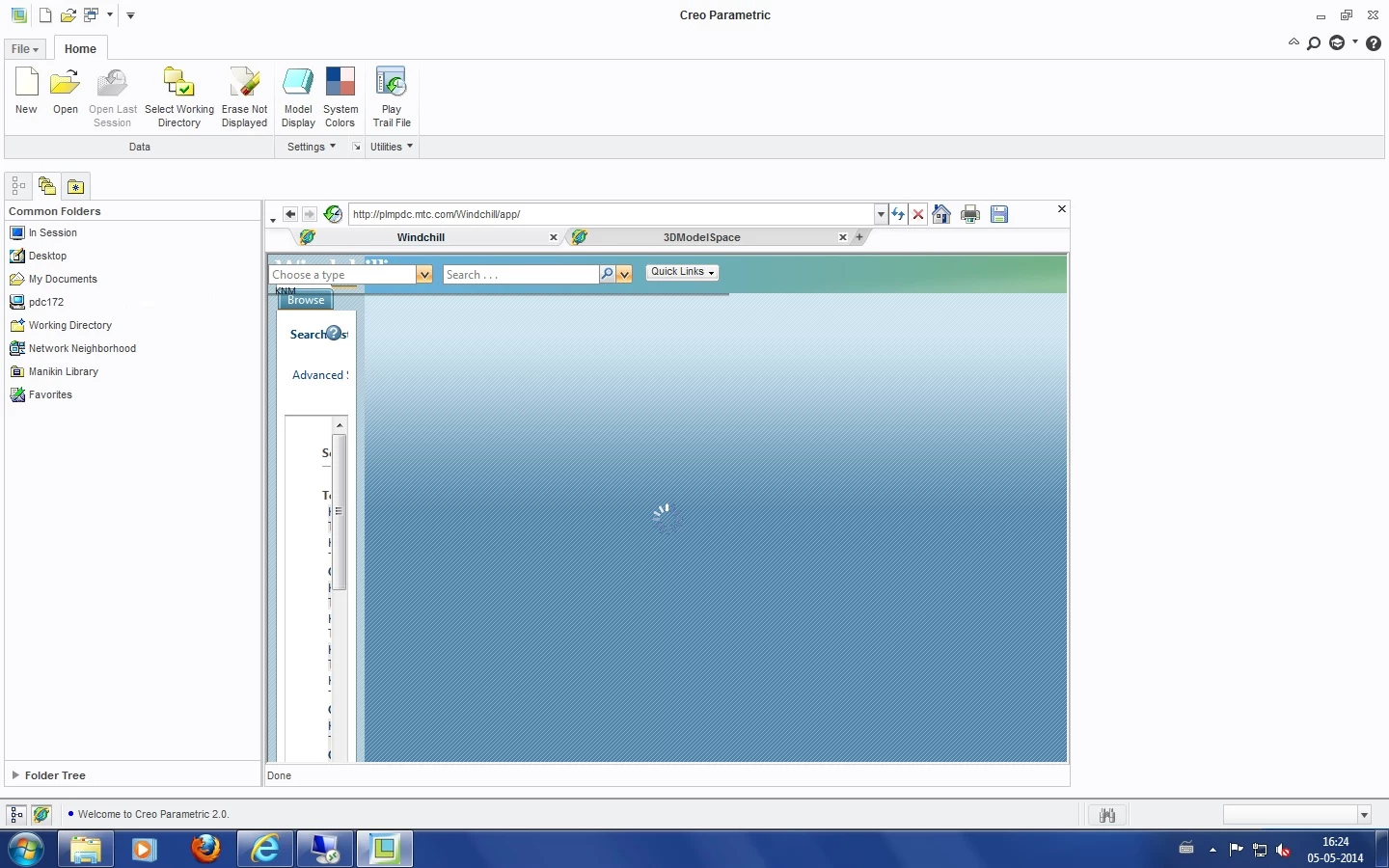Click the Search help question icon
Screen dimensions: 1389x868
point(334,334)
